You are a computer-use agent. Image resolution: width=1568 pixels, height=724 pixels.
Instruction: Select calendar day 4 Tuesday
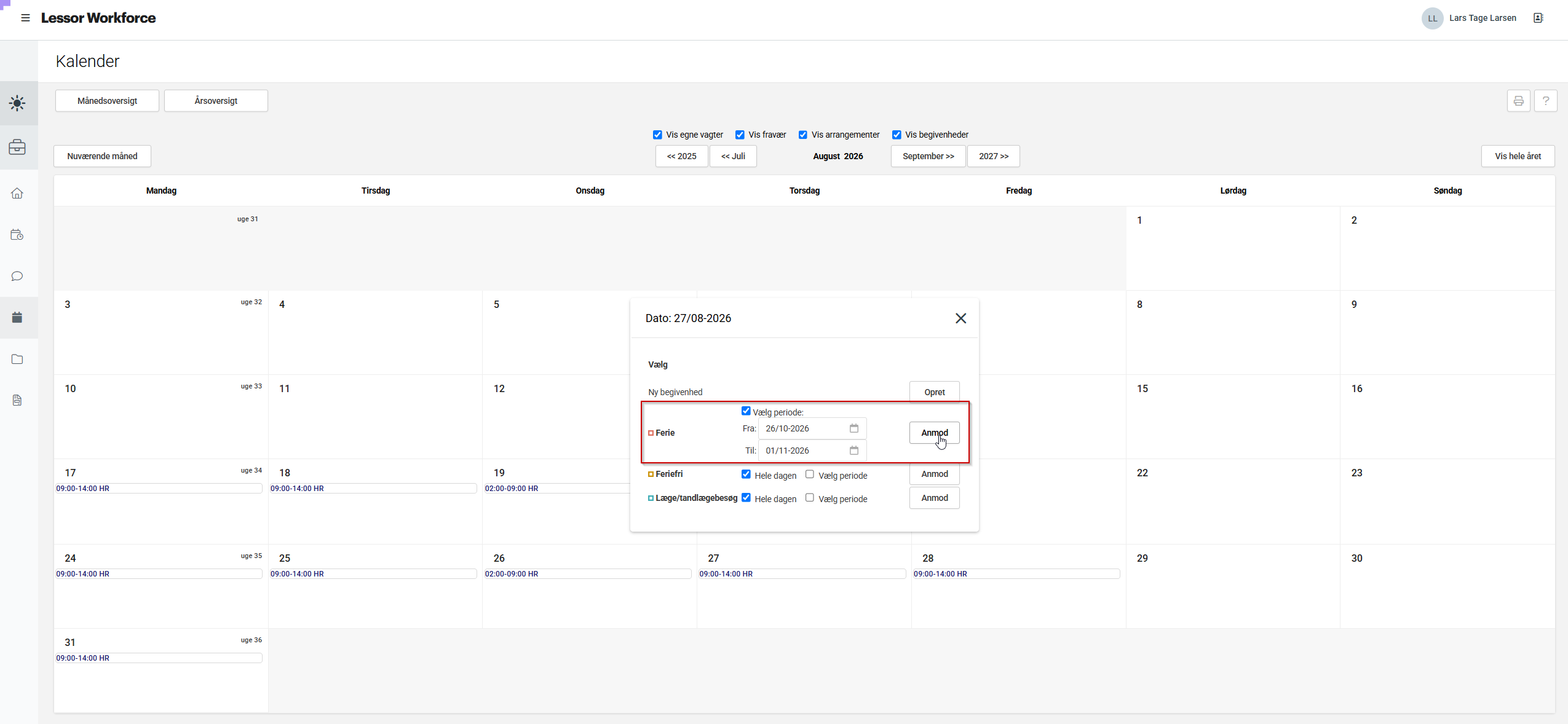[375, 332]
